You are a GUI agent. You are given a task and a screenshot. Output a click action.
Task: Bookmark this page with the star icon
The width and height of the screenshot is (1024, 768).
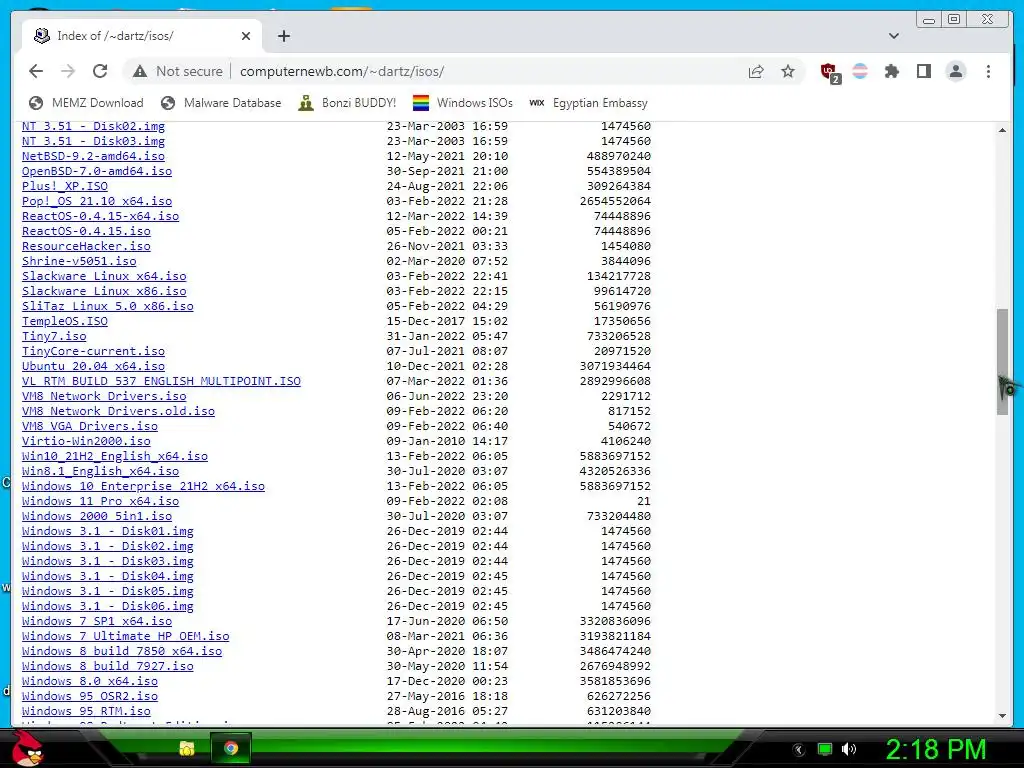tap(788, 71)
